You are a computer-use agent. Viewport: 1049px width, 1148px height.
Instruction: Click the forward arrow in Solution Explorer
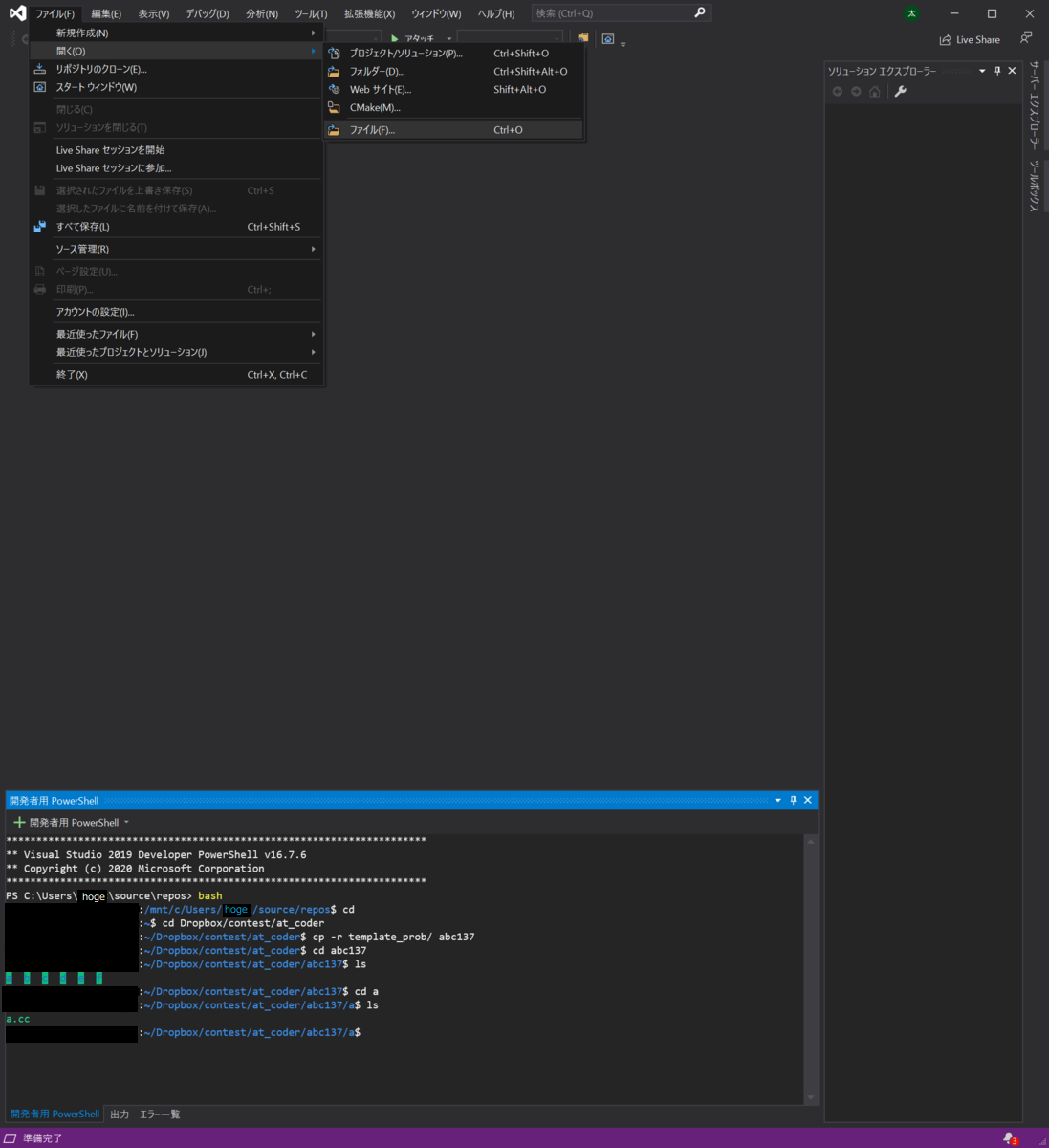(856, 92)
